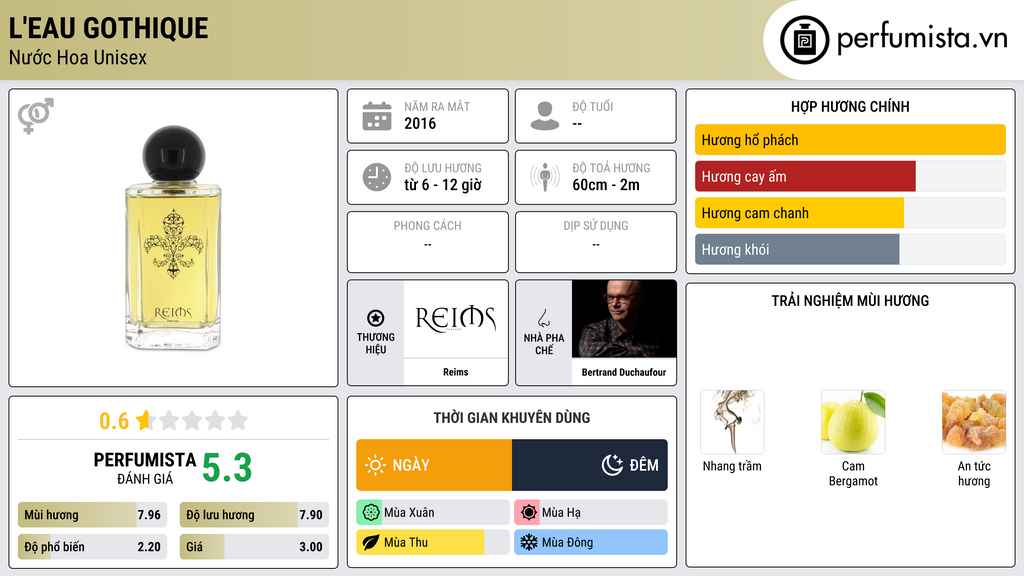Click the Hương cam chanh accord bar
The width and height of the screenshot is (1024, 576).
pos(850,213)
